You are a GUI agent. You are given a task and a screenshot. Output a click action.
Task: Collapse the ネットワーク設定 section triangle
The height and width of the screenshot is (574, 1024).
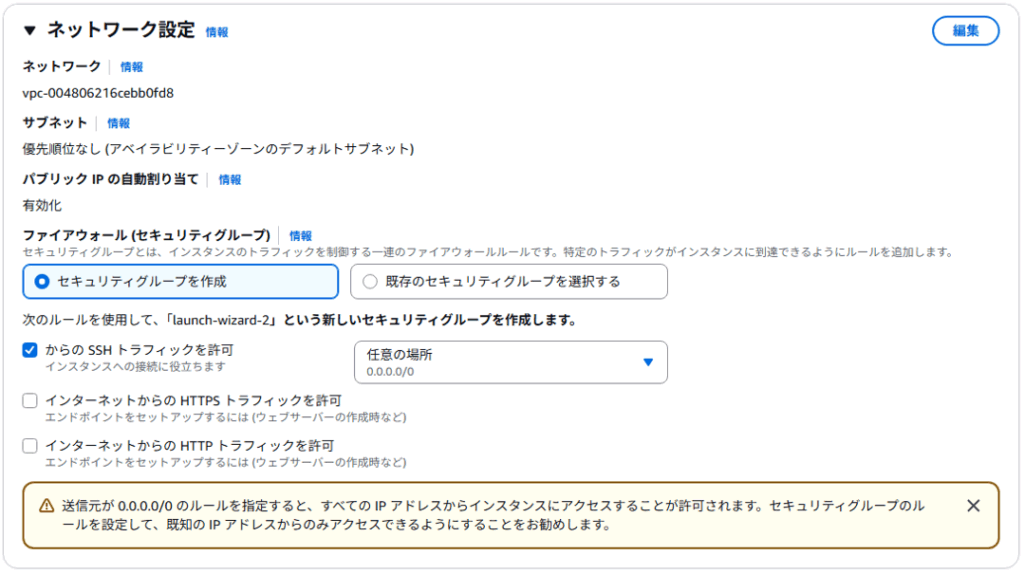tap(29, 31)
